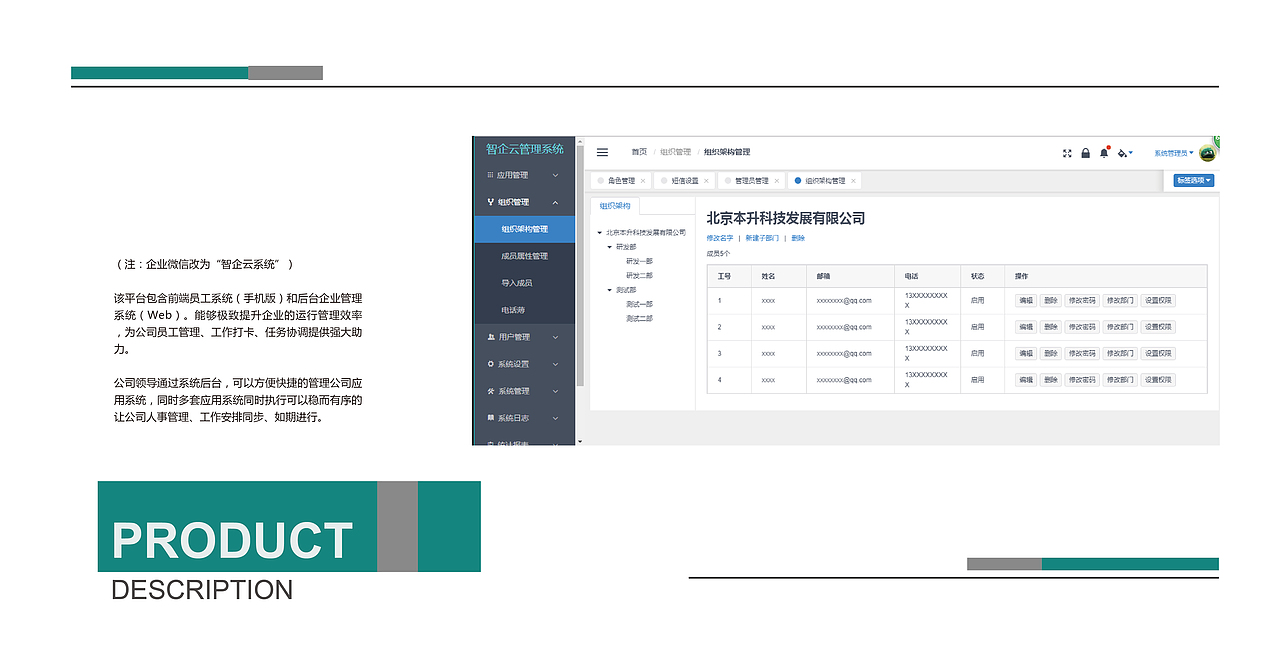This screenshot has height=648, width=1280.
Task: Open the notification bell icon
Action: pos(1104,153)
